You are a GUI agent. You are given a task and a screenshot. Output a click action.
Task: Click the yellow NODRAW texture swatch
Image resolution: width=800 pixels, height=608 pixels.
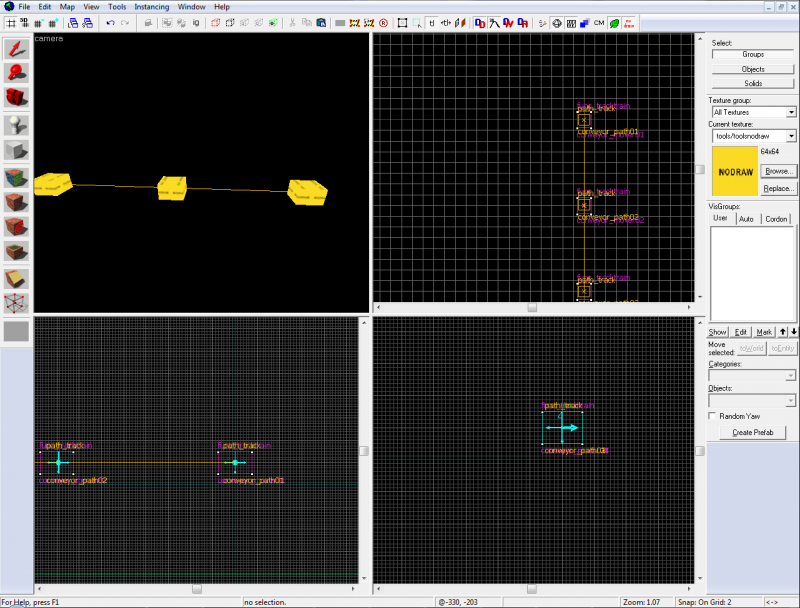(x=733, y=171)
